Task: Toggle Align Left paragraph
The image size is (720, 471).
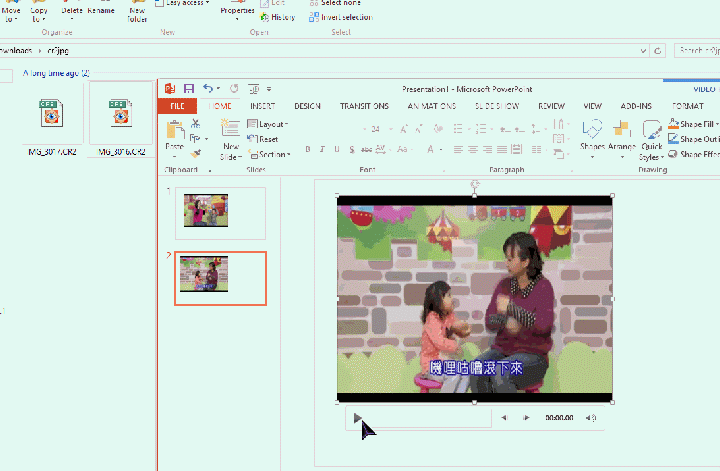Action: click(458, 149)
